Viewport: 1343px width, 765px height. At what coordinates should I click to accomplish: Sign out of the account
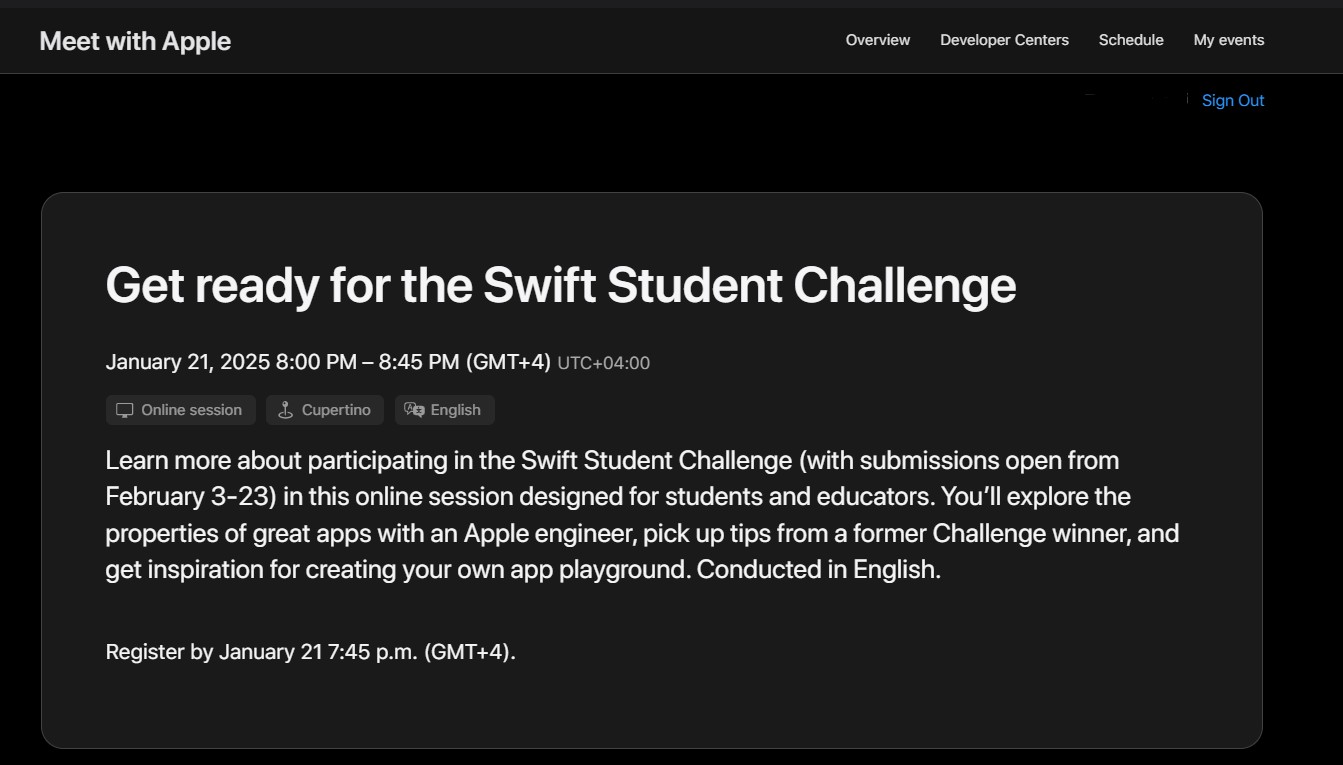pos(1233,100)
